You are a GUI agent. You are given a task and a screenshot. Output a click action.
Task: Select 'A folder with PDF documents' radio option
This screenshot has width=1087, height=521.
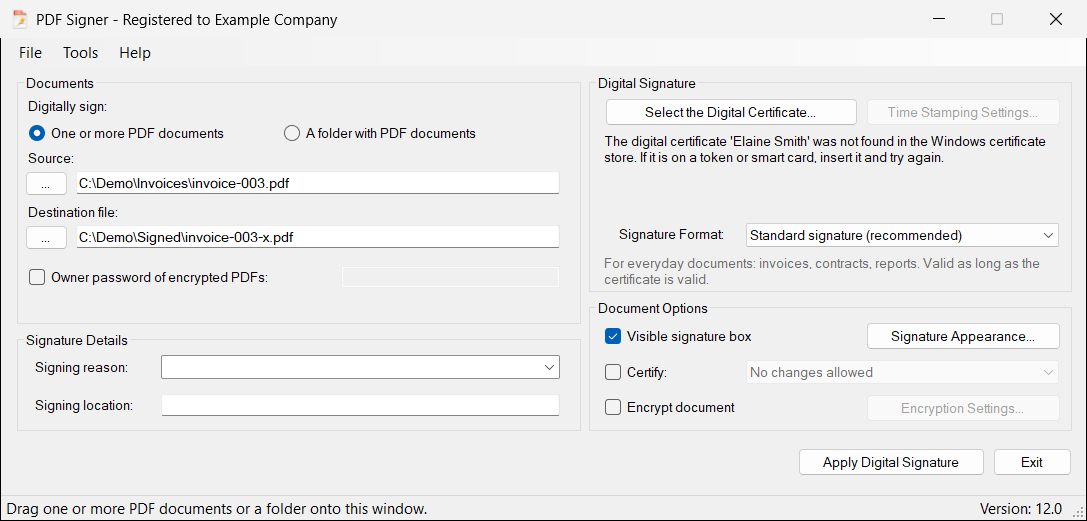(x=380, y=133)
